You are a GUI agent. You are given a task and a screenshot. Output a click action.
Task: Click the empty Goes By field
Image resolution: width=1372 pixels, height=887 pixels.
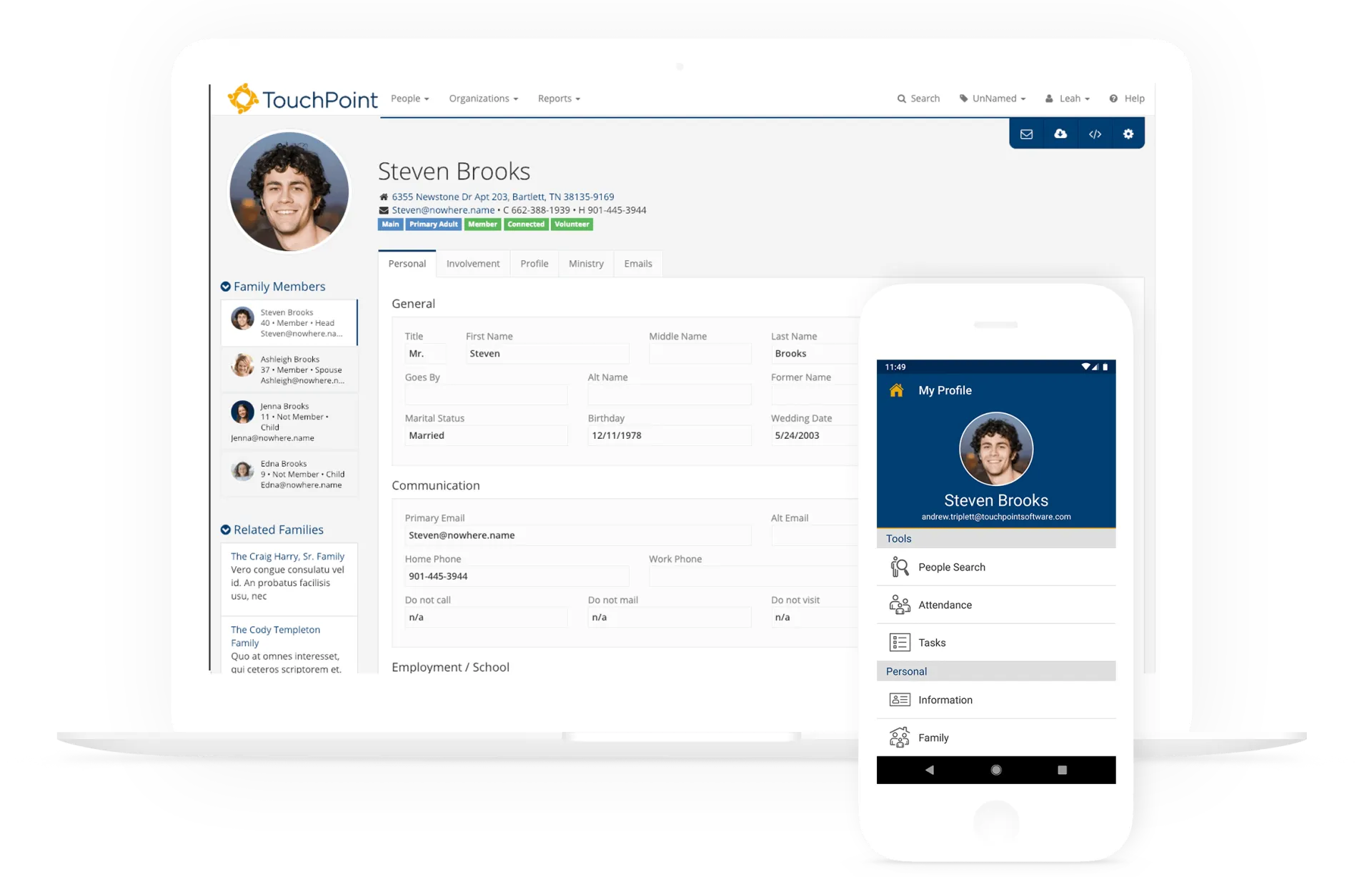pyautogui.click(x=487, y=395)
